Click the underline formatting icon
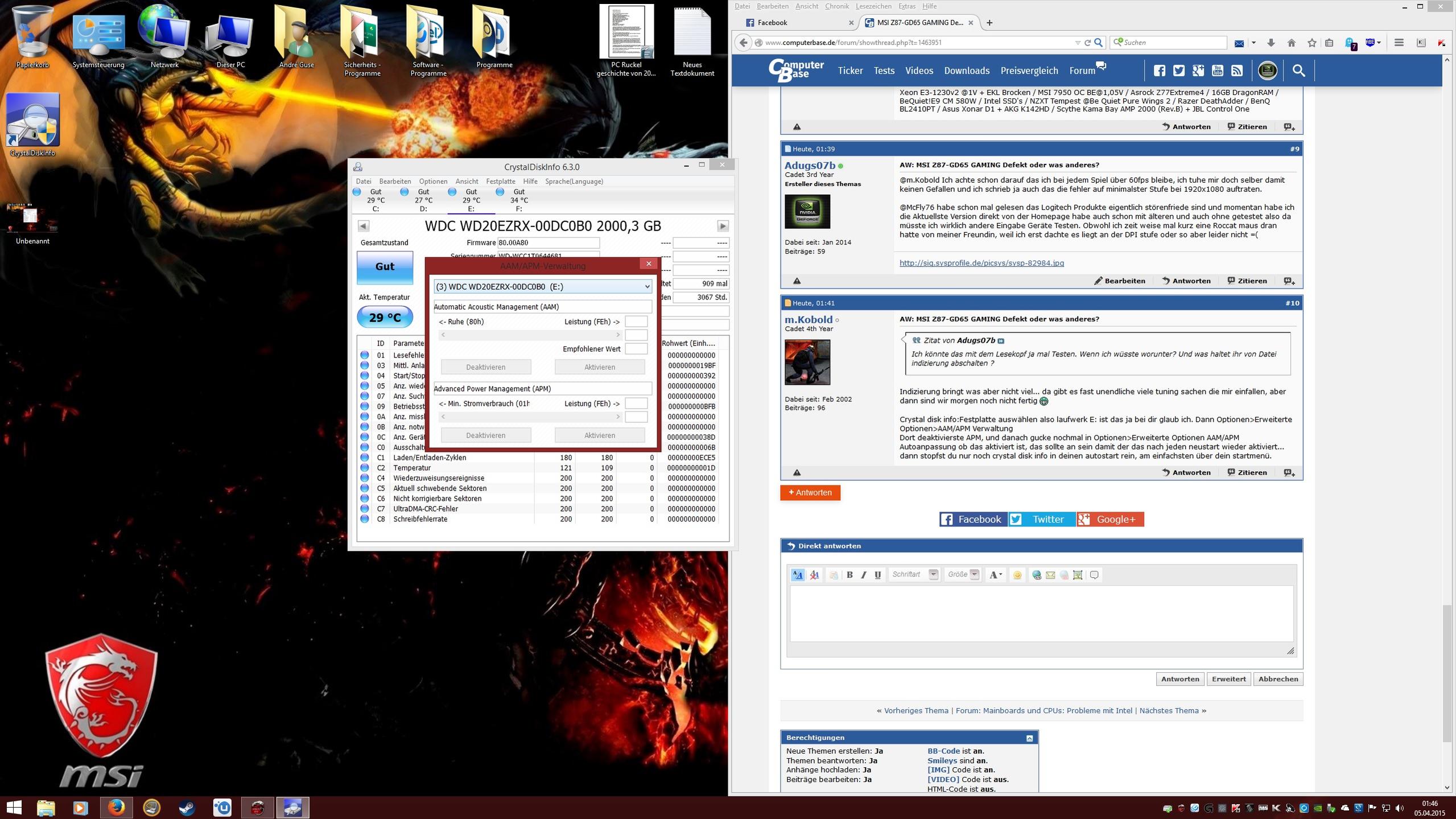This screenshot has width=1456, height=819. pos(877,575)
